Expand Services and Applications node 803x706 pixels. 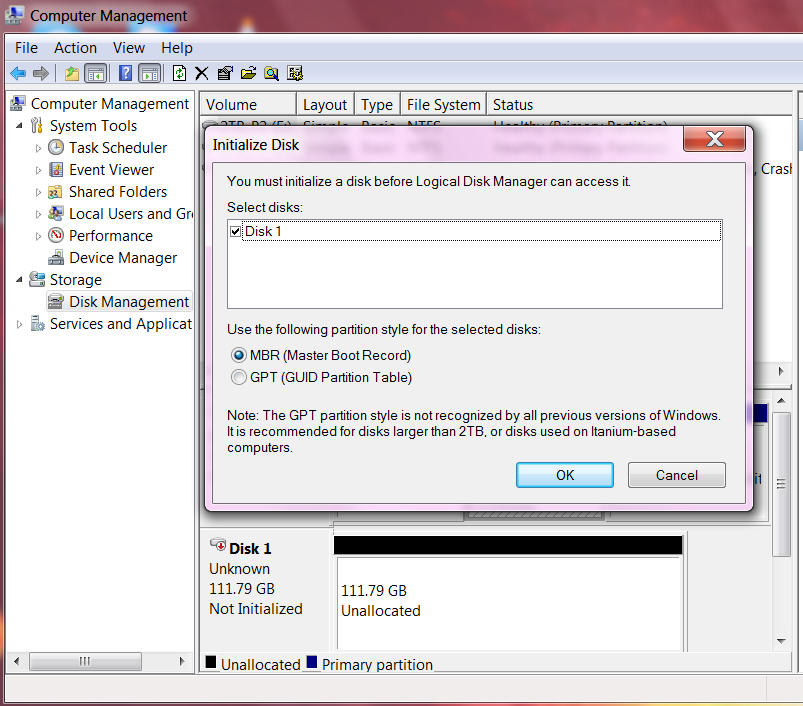tap(20, 324)
